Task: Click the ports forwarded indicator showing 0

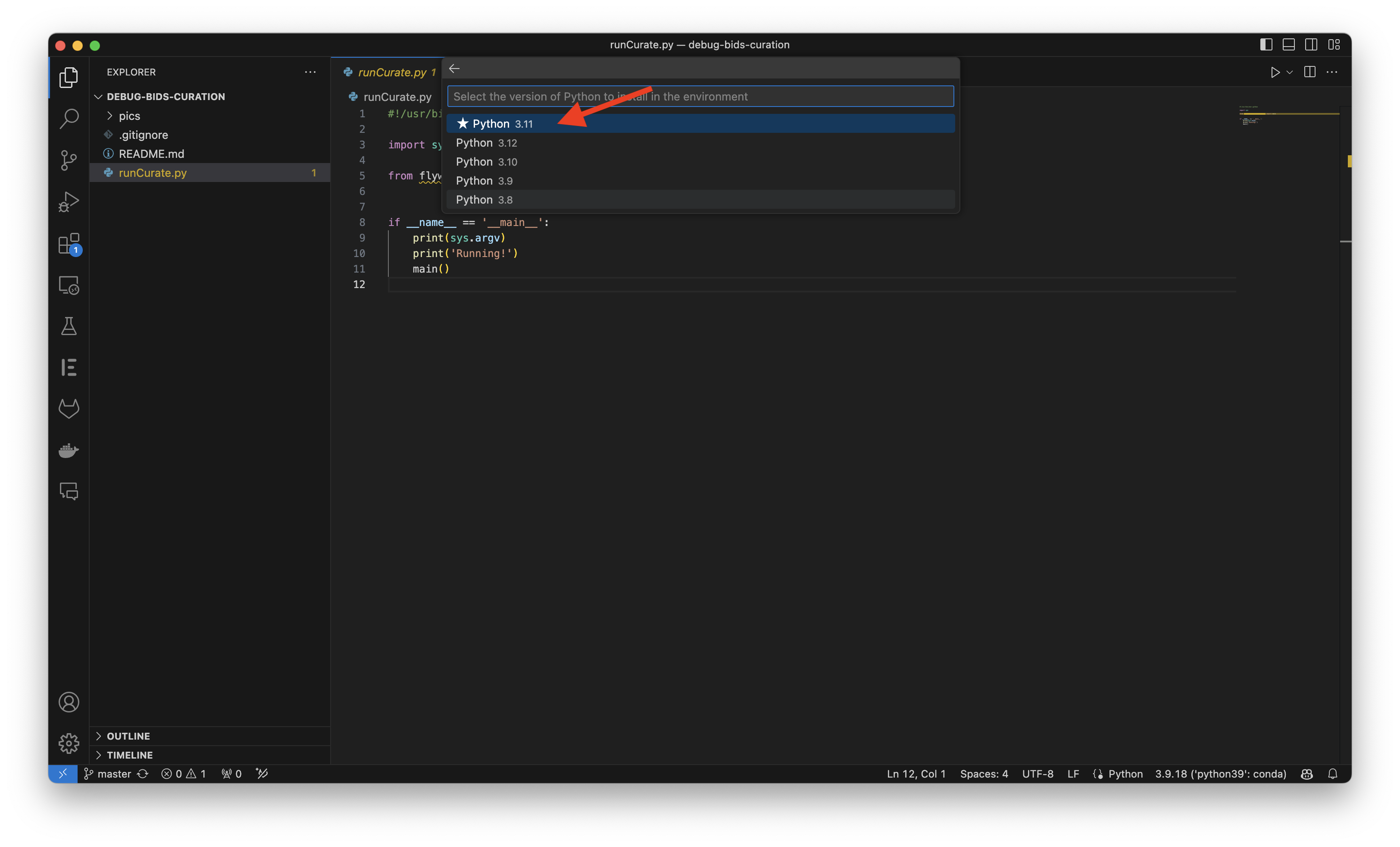Action: tap(231, 774)
